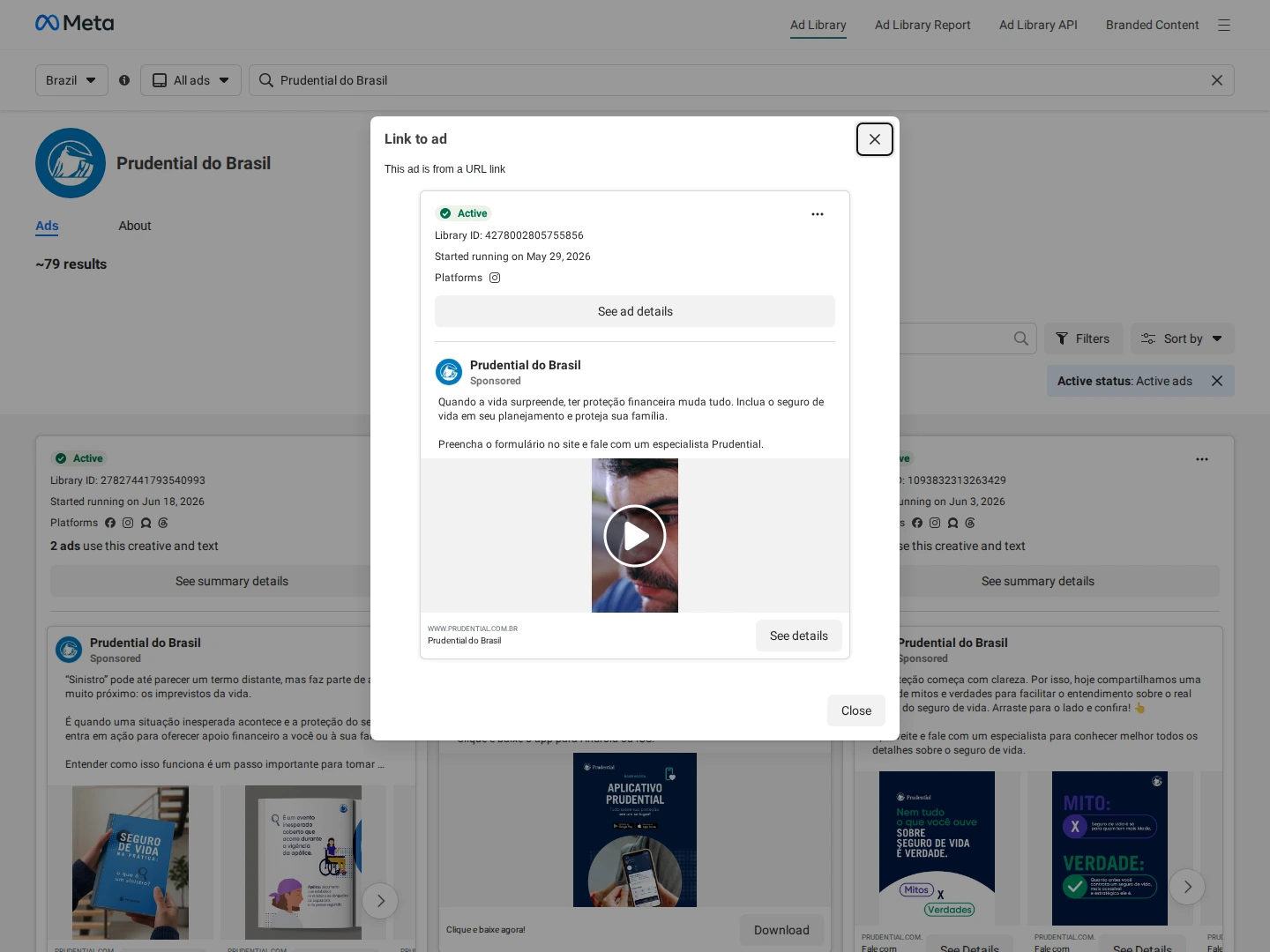Screen dimensions: 1270x952
Task: Go to Branded Content
Action: tap(1152, 25)
